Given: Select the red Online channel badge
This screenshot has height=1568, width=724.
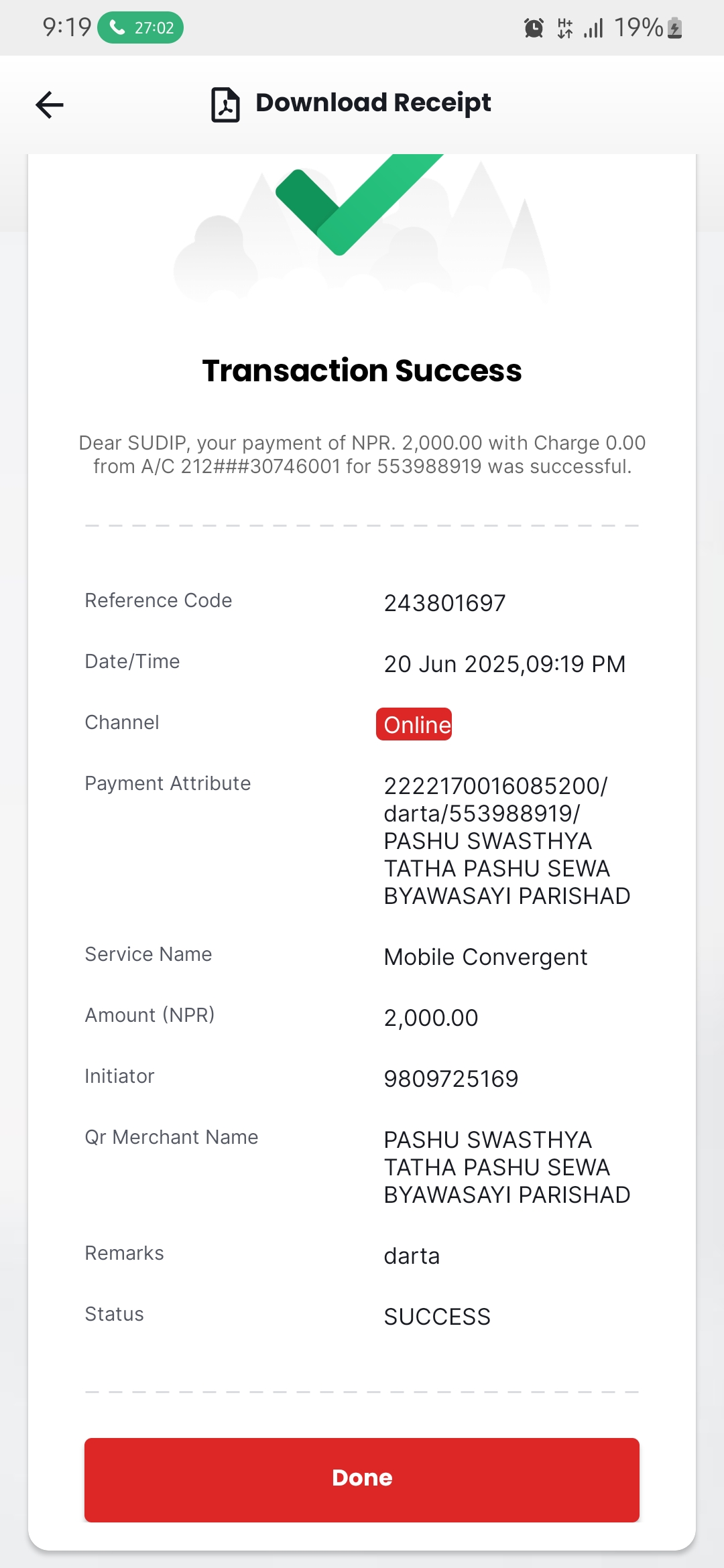Looking at the screenshot, I should coord(414,724).
